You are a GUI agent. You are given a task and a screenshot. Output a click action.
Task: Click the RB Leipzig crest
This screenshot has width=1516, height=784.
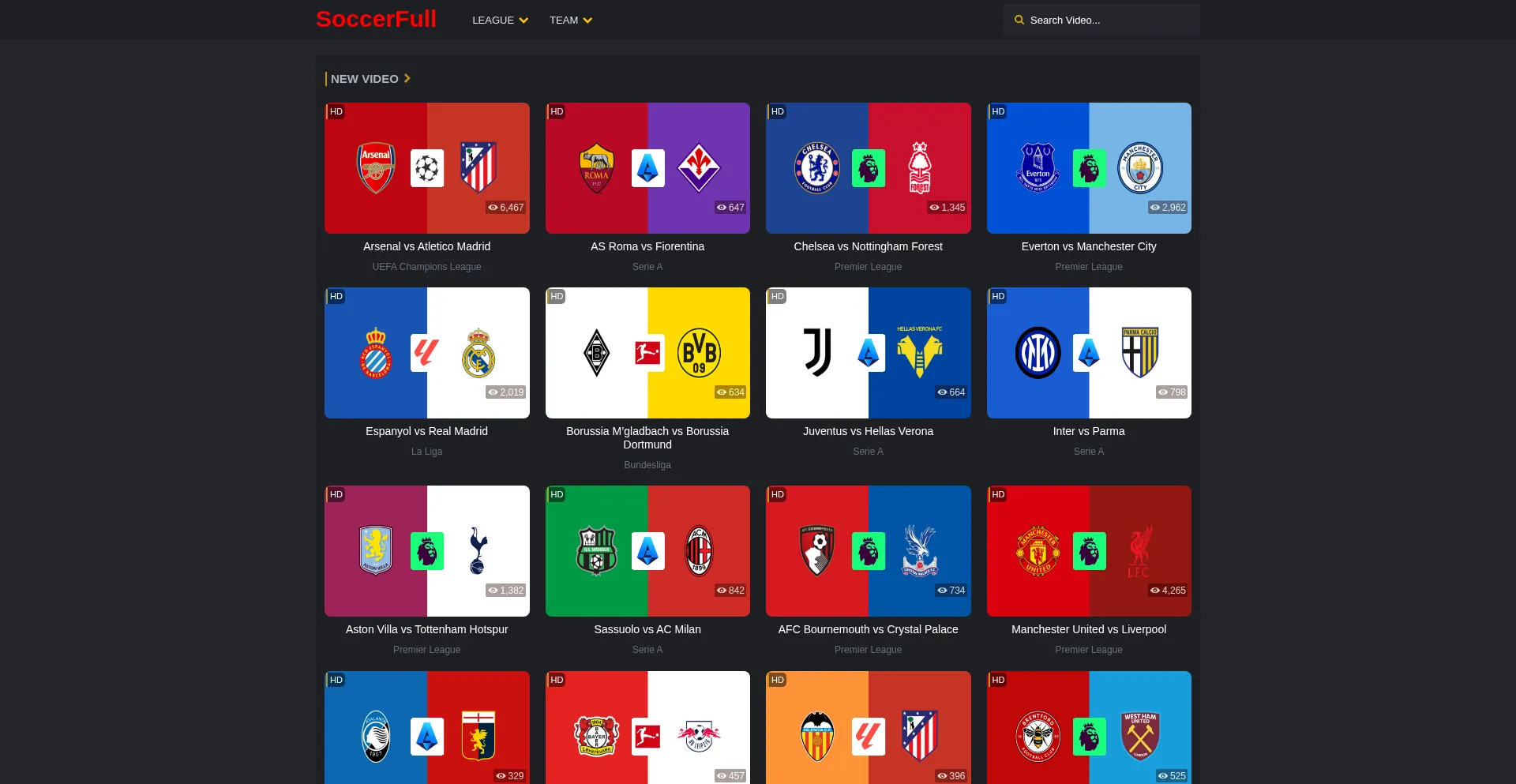[x=699, y=737]
